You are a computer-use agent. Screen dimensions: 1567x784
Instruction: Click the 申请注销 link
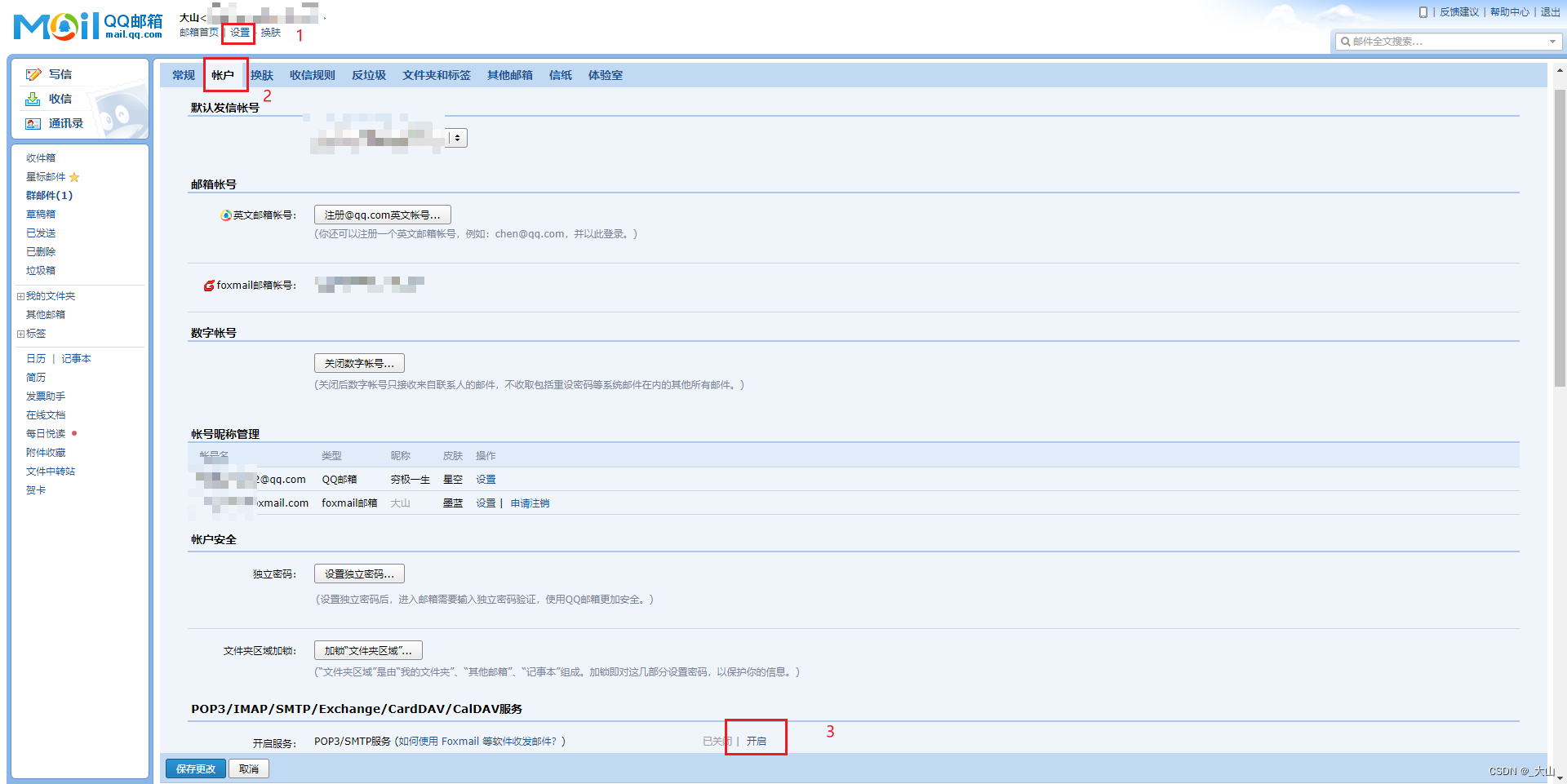tap(530, 503)
